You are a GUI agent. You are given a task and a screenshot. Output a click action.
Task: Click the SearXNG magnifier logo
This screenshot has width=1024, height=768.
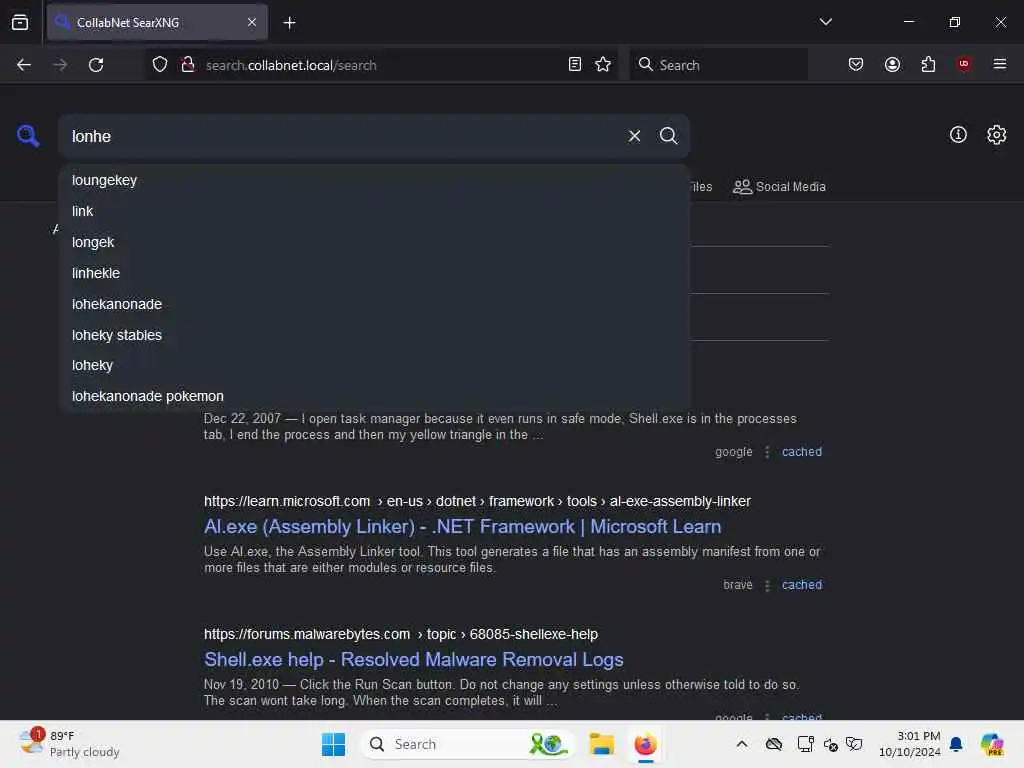pos(28,136)
